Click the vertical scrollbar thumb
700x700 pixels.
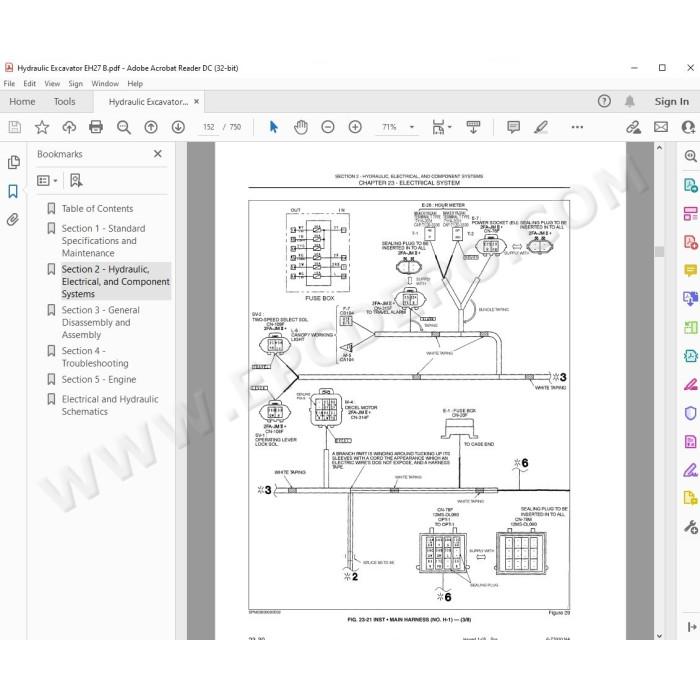coord(659,252)
